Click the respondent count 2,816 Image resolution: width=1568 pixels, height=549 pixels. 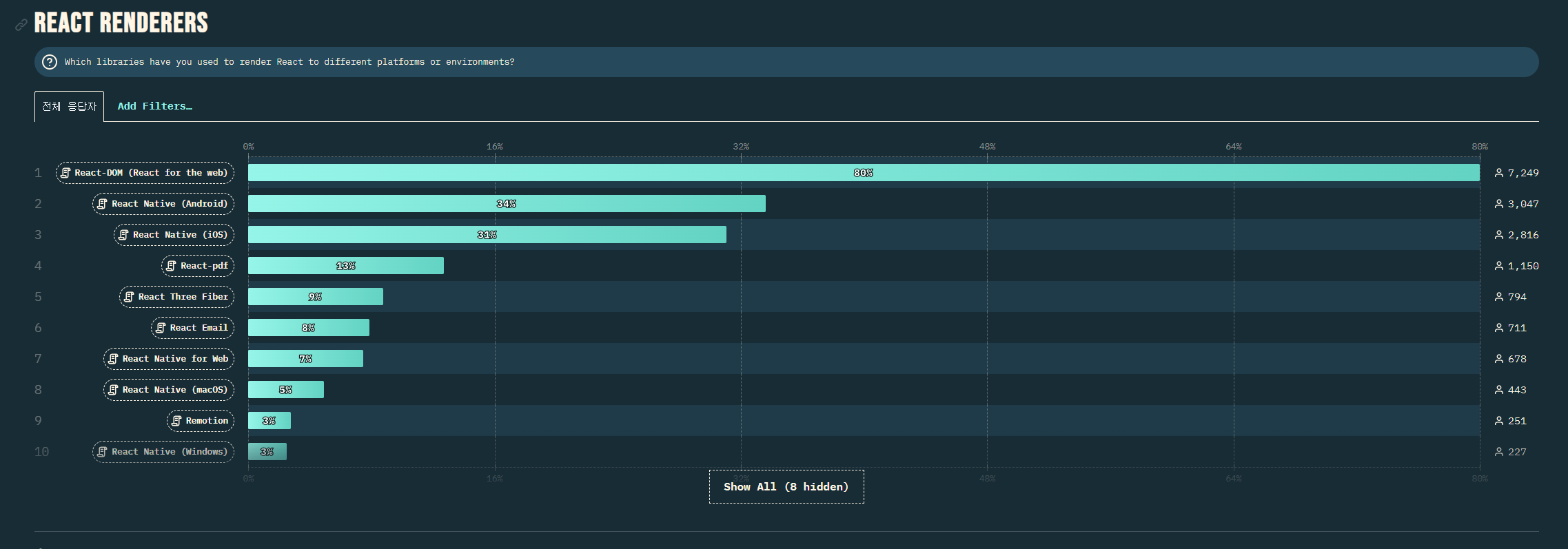pyautogui.click(x=1523, y=235)
